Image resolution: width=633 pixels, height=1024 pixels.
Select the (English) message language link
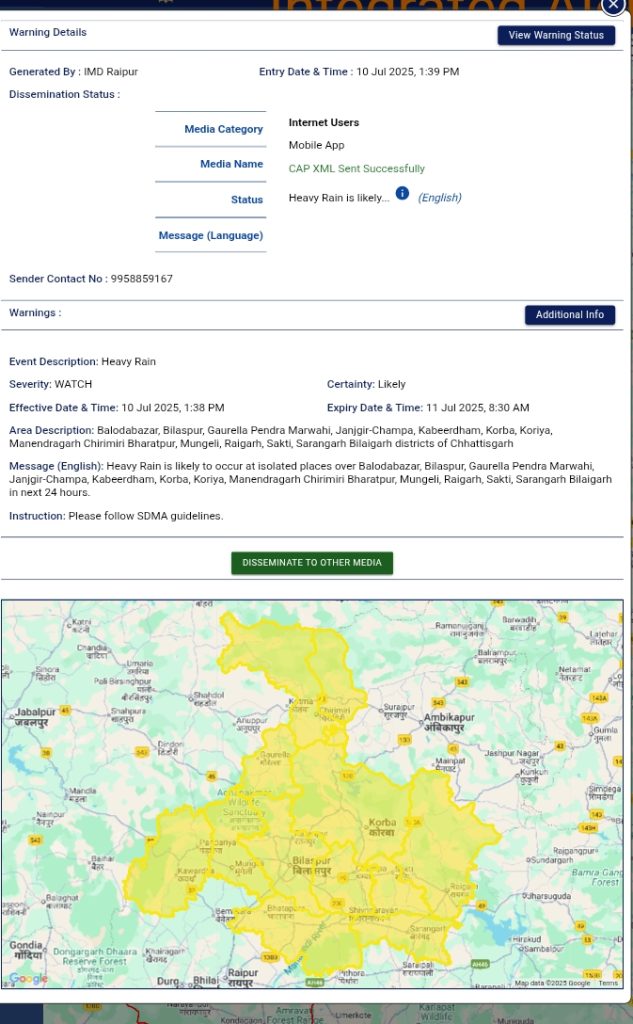[439, 198]
